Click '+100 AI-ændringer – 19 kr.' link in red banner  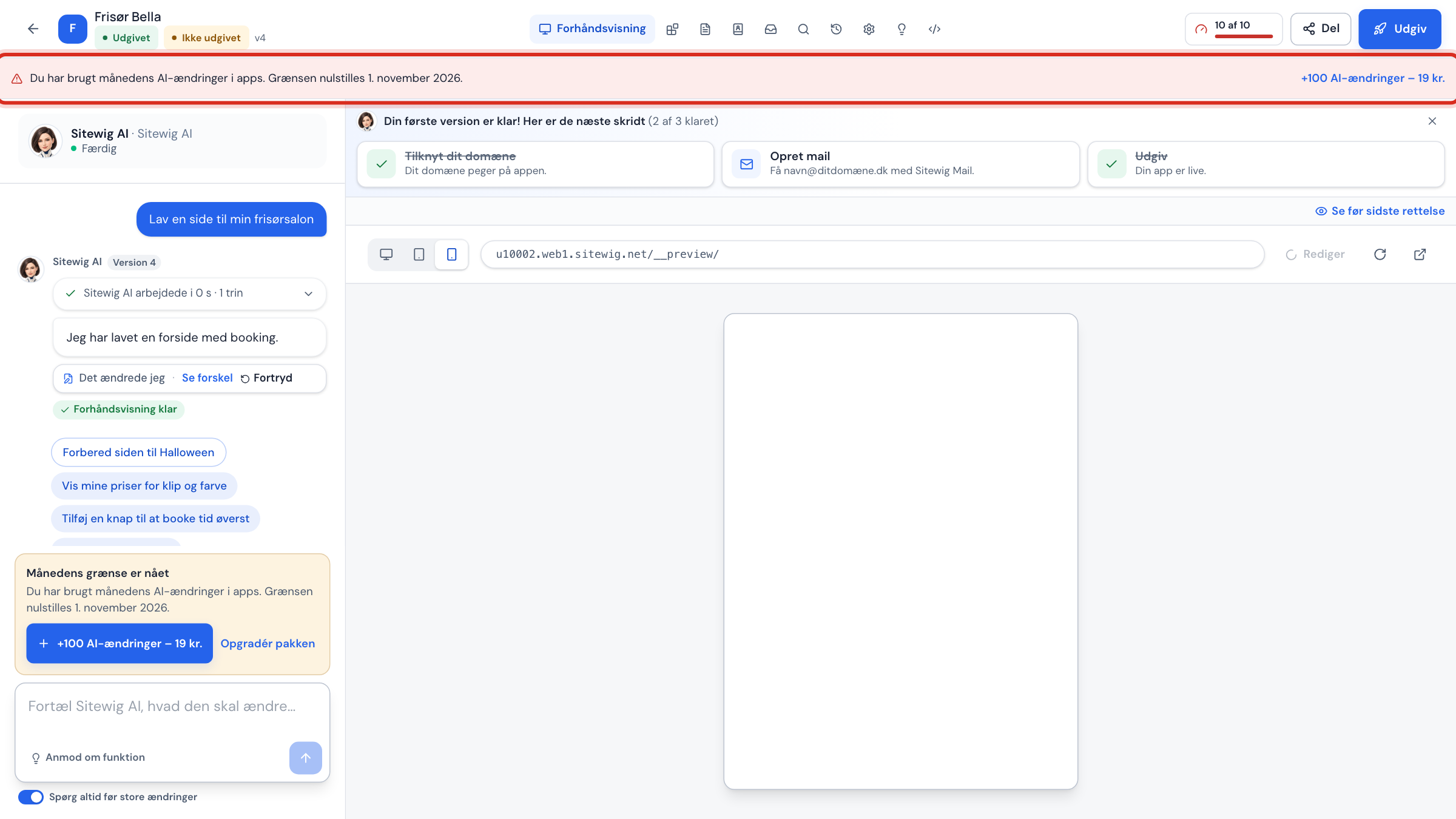(x=1373, y=78)
